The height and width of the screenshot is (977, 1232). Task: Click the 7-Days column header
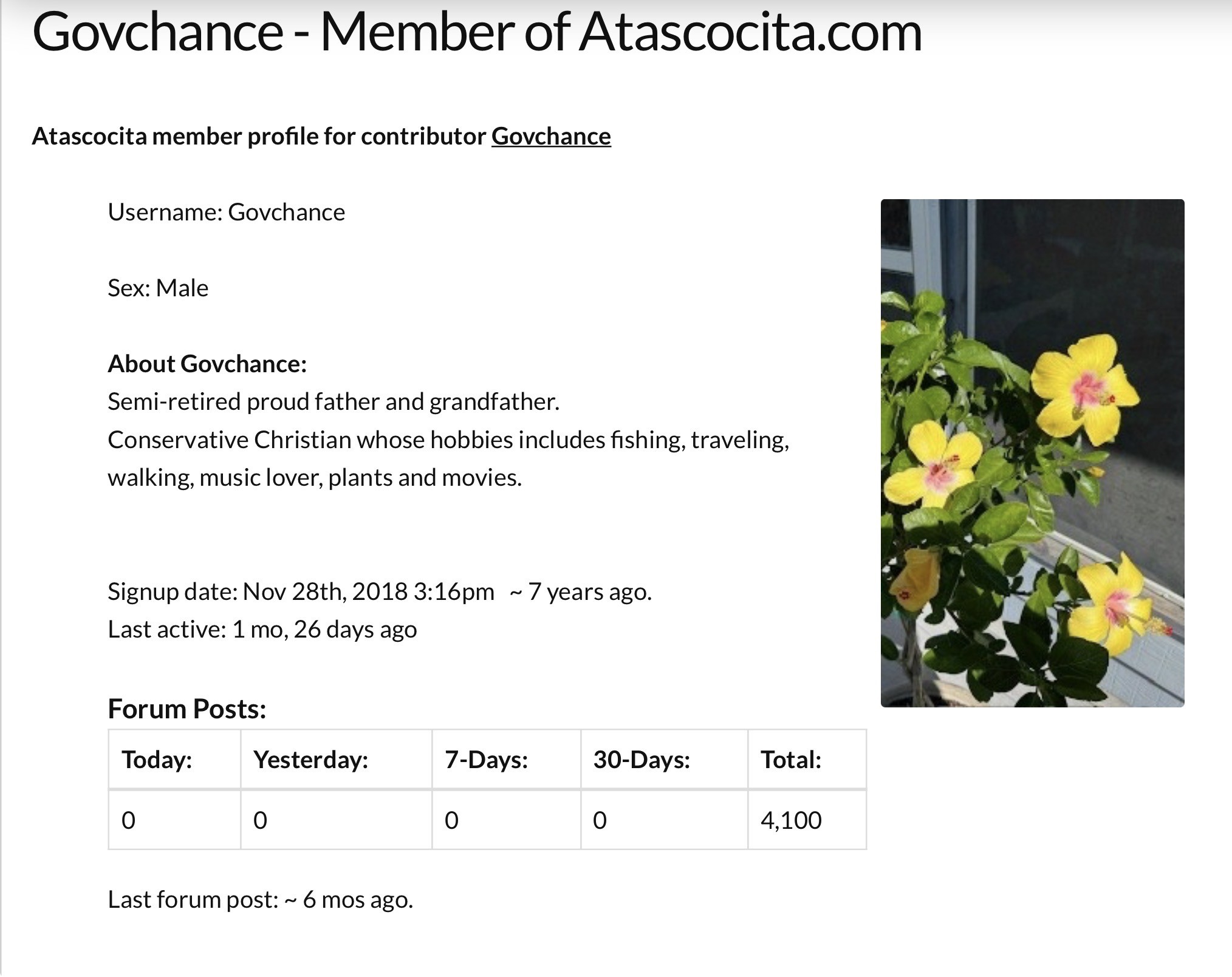pyautogui.click(x=506, y=760)
